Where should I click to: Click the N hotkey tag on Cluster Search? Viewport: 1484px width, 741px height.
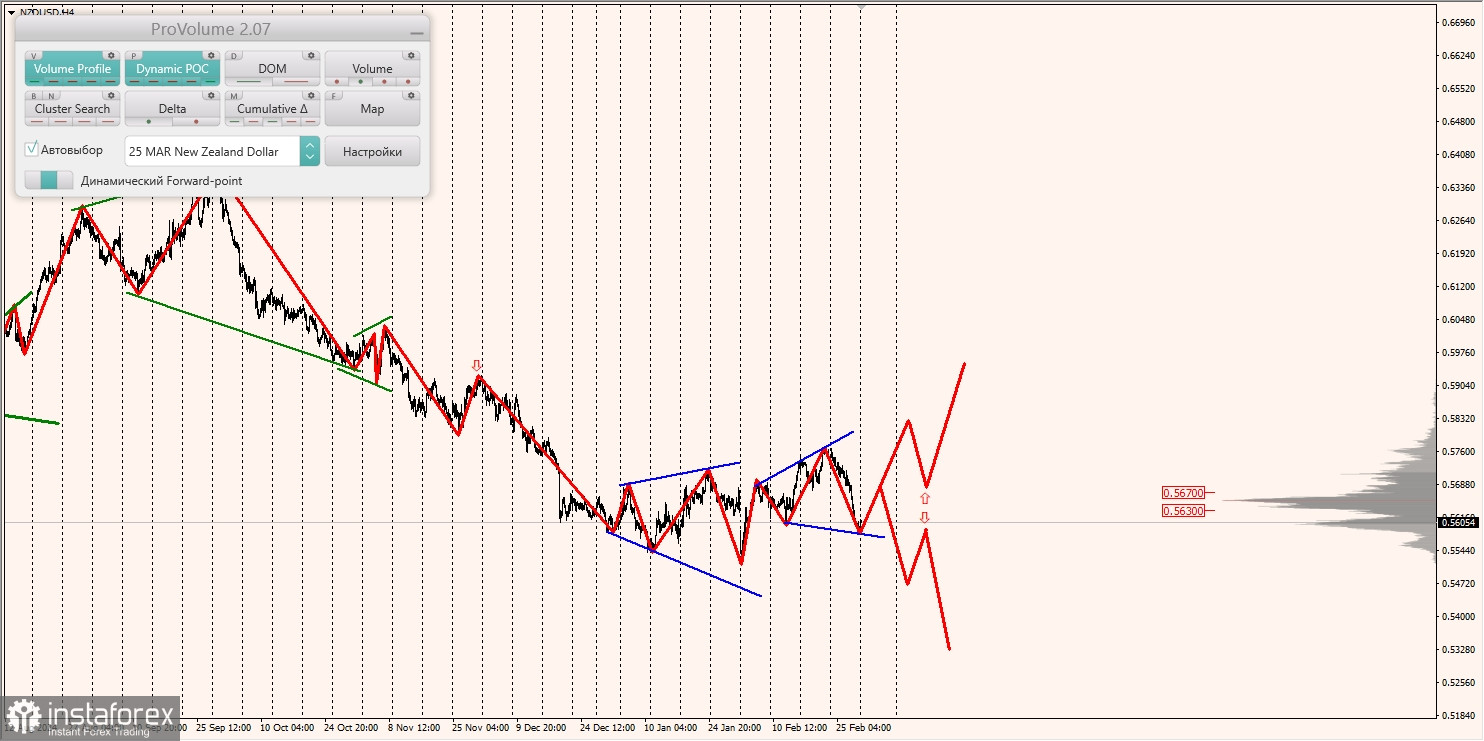click(x=49, y=97)
